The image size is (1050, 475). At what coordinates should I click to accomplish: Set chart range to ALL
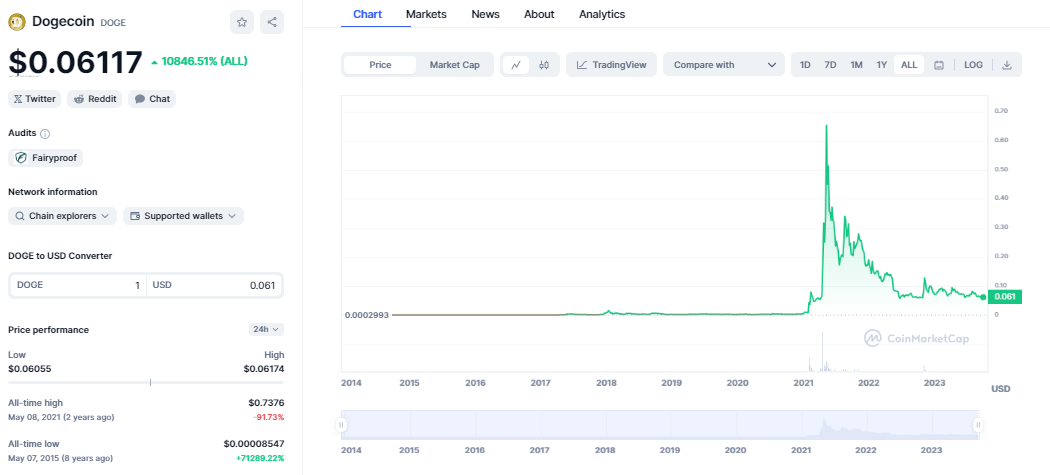[x=909, y=65]
